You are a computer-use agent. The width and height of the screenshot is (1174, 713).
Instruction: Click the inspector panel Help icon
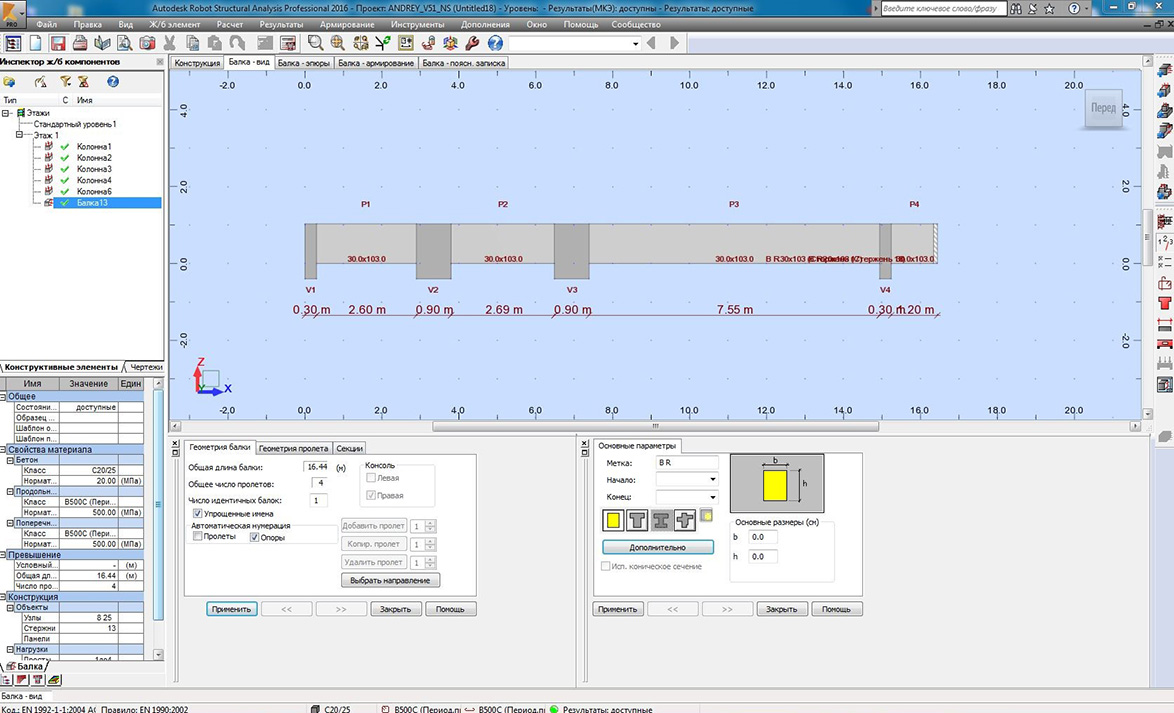click(x=113, y=82)
